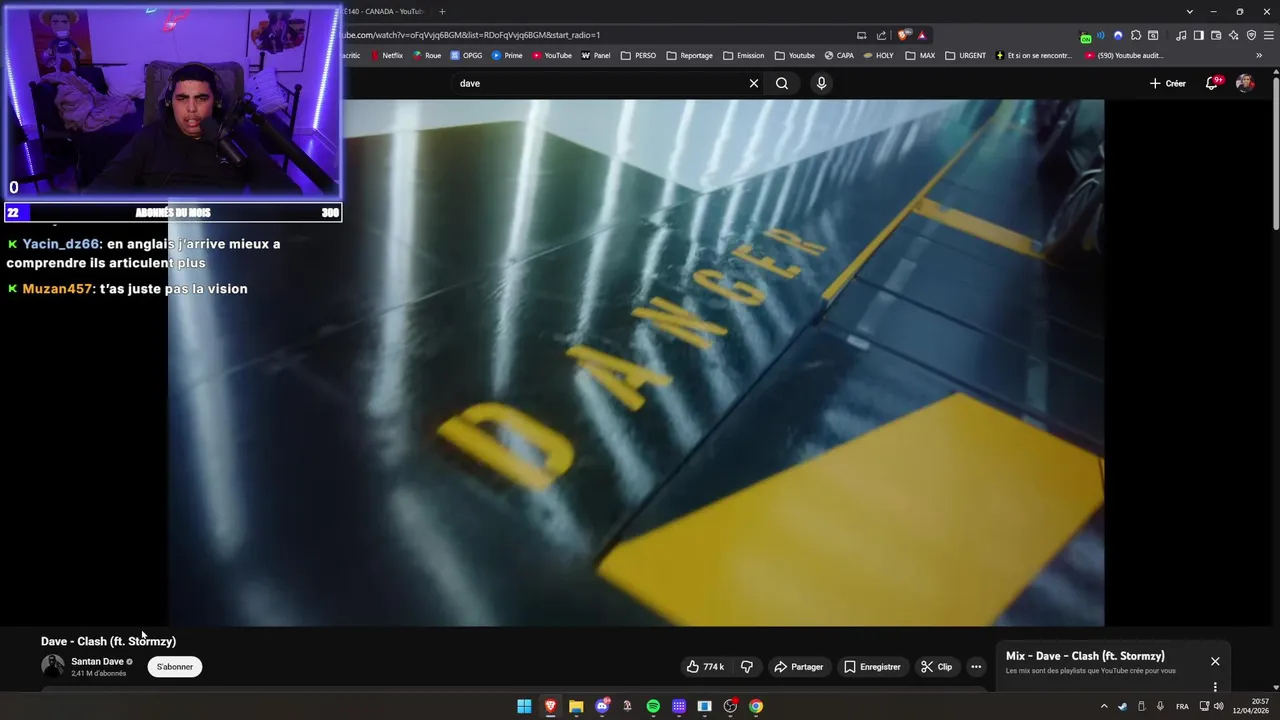Expand the PERSO bookmark folder
This screenshot has width=1280, height=720.
[639, 56]
